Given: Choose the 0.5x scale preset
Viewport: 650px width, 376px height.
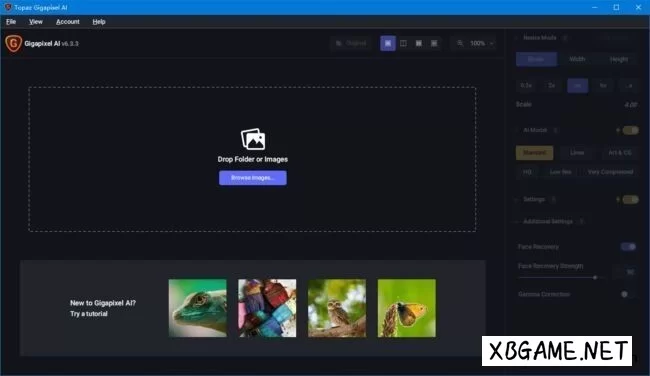Looking at the screenshot, I should (526, 85).
